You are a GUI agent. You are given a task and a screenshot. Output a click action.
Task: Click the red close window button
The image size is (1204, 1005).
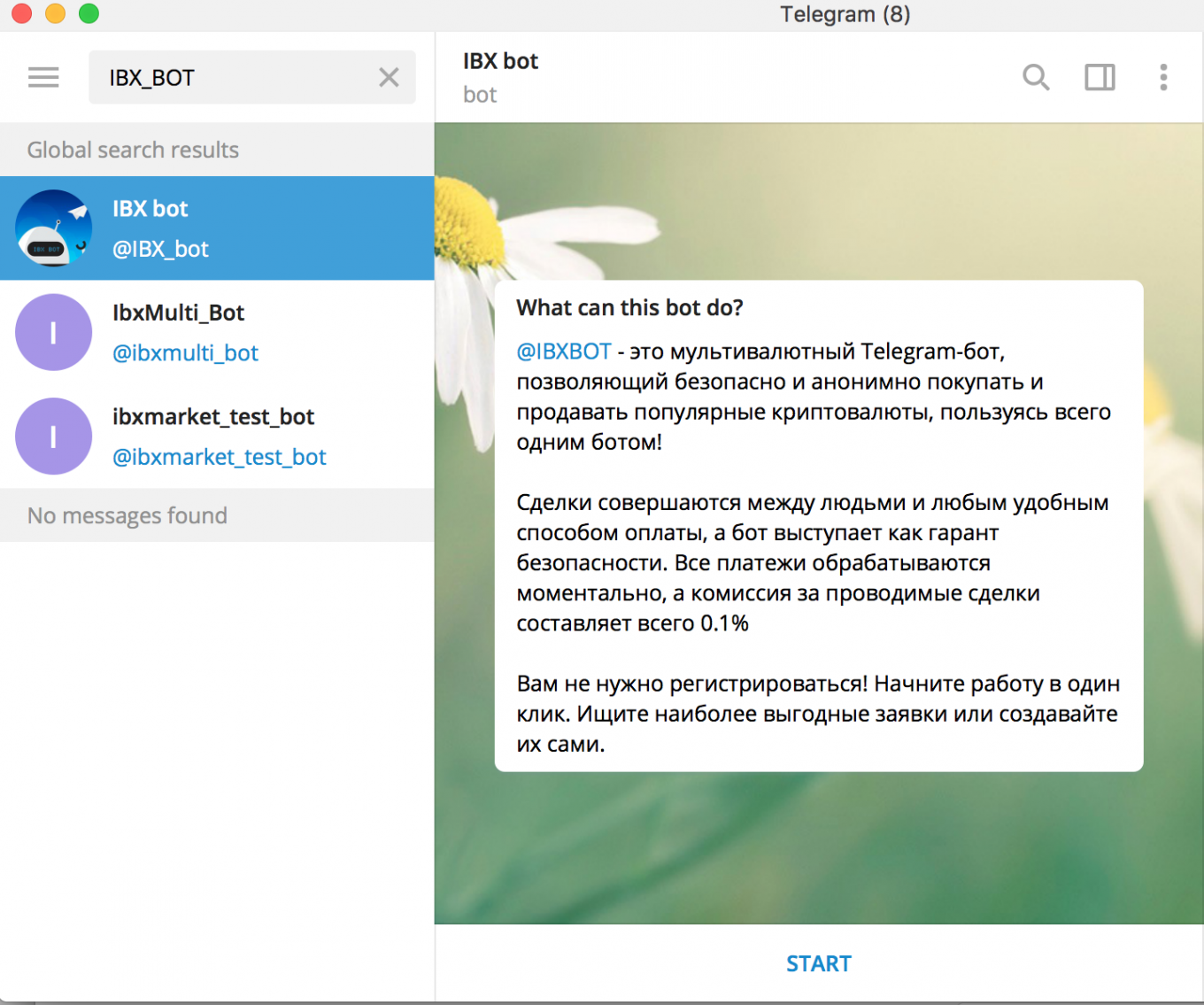point(21,13)
